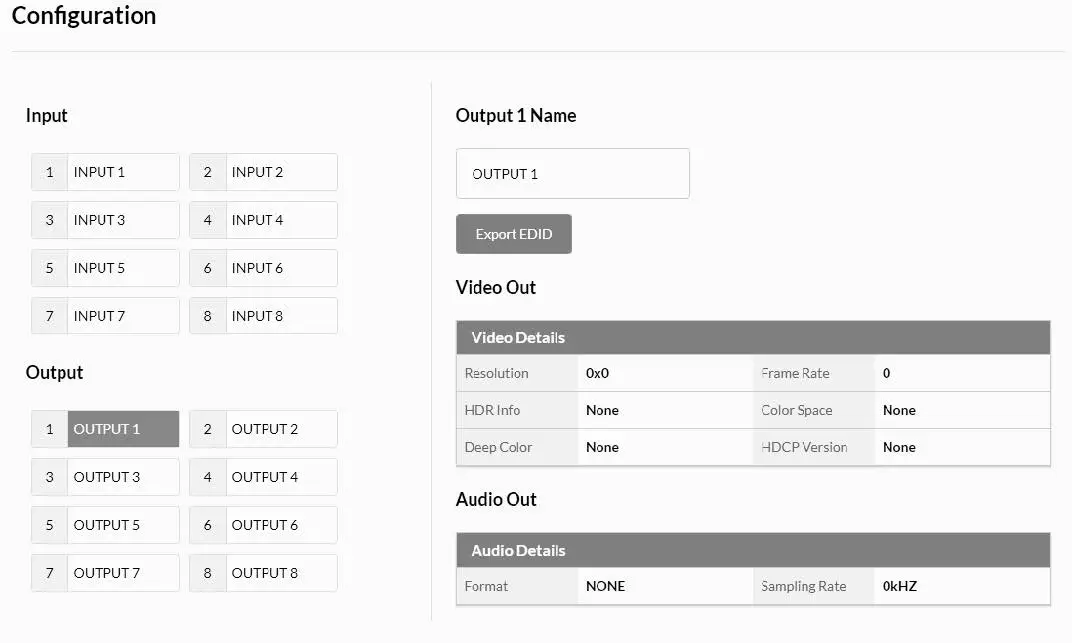
Task: Choose INPUT 2 from the input list
Action: [x=263, y=172]
